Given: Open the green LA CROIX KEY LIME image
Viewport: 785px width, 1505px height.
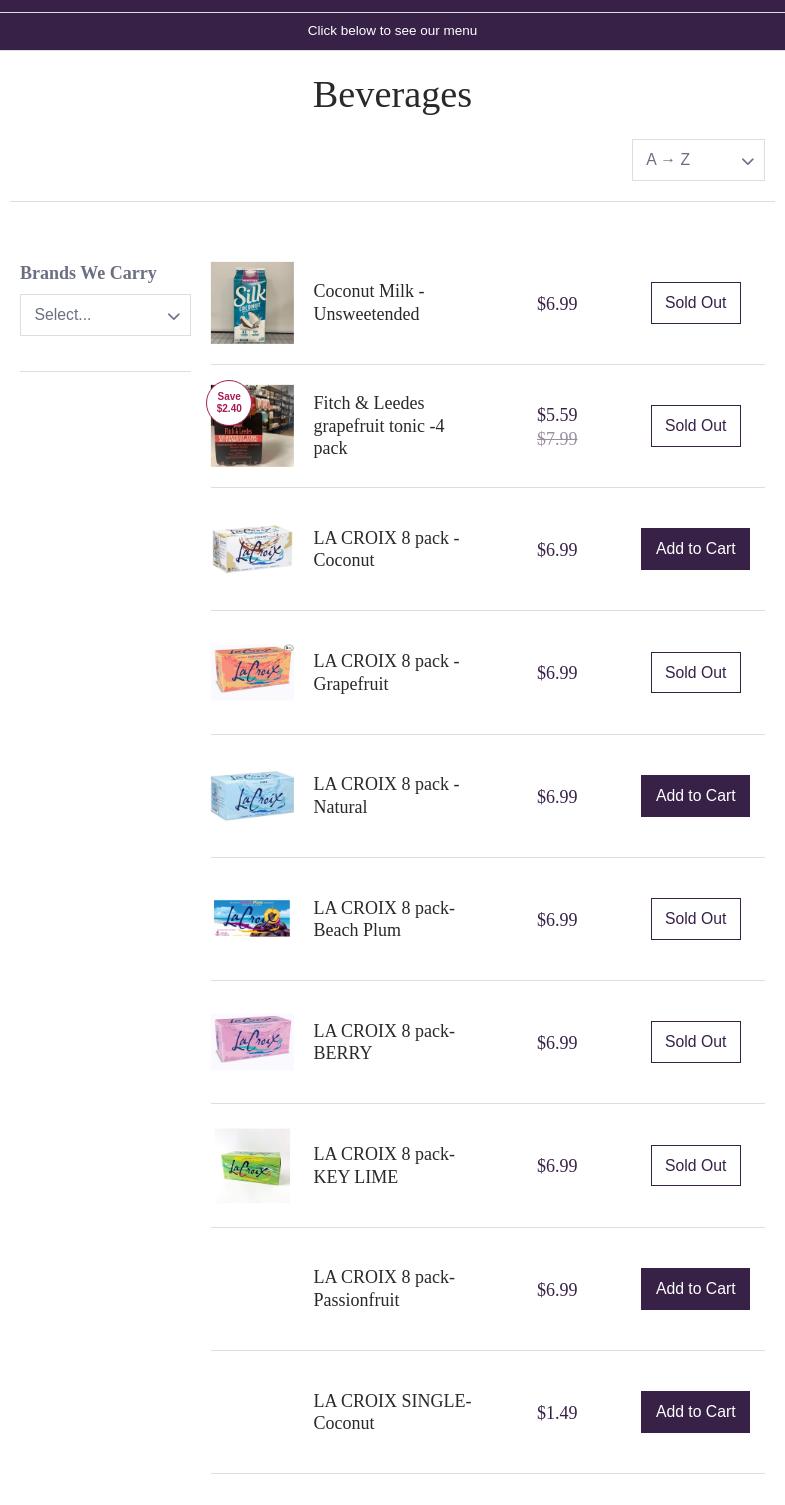Looking at the screenshot, I should pyautogui.click(x=252, y=1166).
